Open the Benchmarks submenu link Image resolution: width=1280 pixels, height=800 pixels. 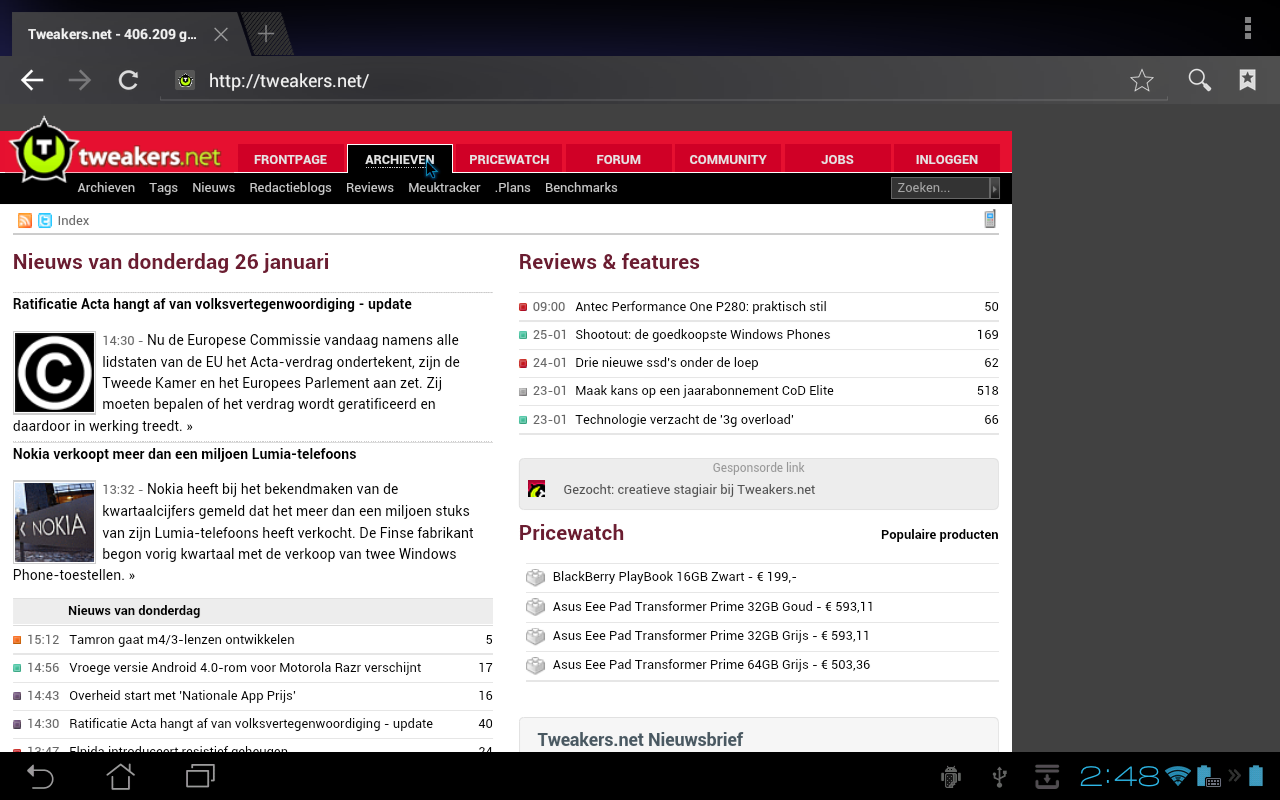[x=581, y=187]
